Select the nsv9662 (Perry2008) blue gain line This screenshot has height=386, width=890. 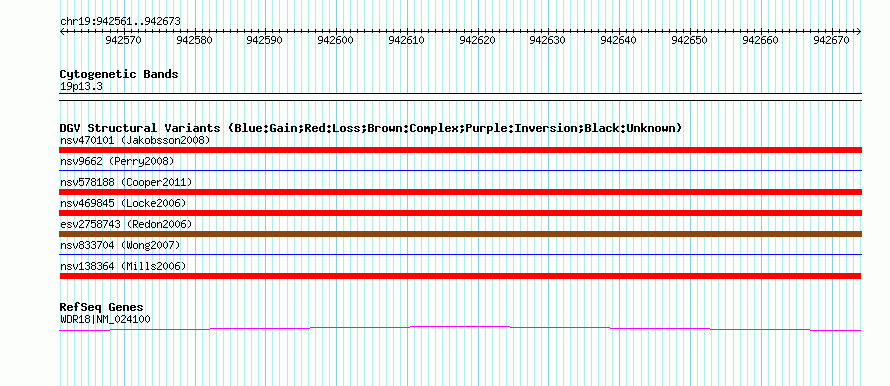(x=460, y=170)
